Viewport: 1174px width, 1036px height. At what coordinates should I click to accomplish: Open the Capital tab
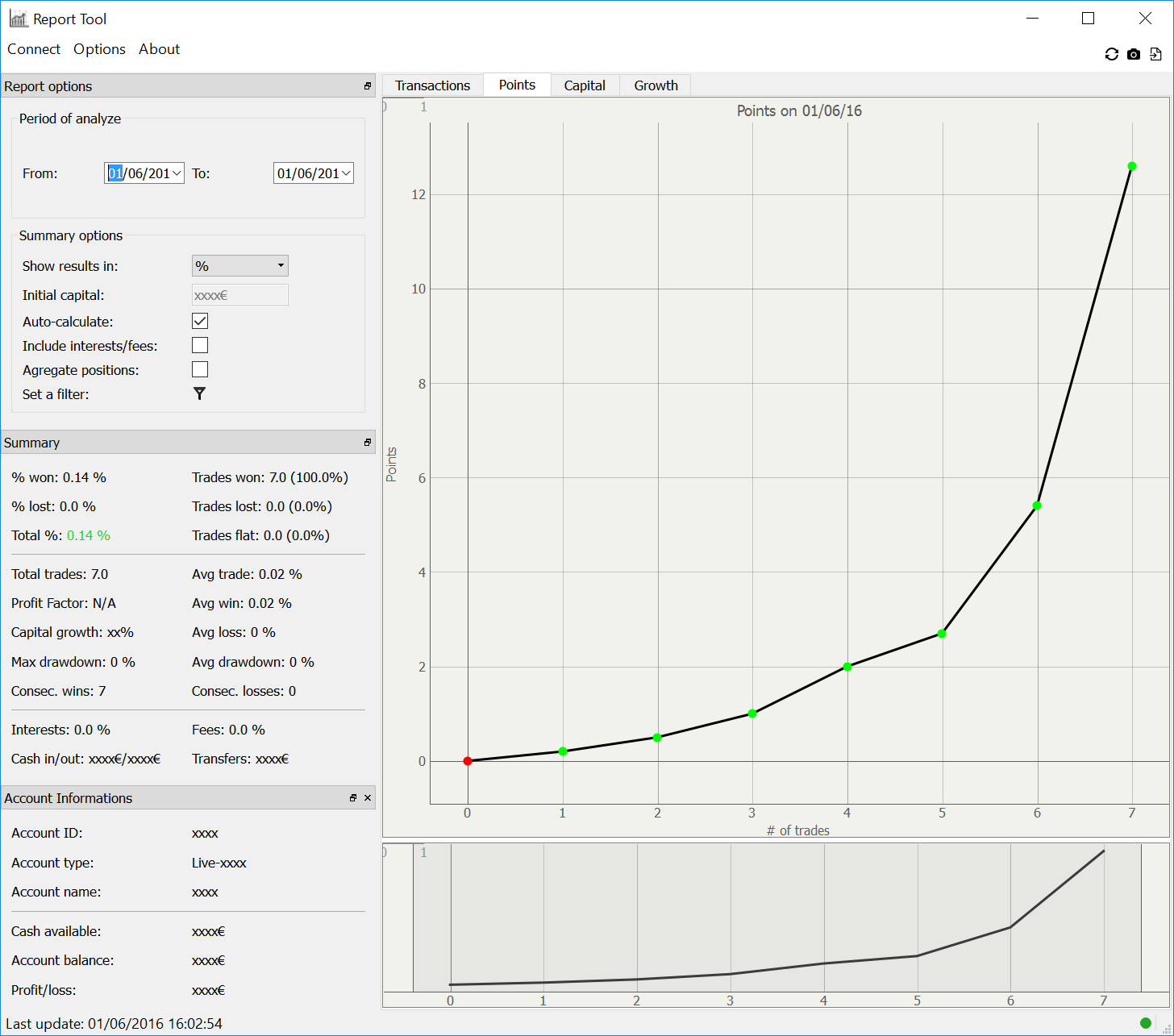(x=585, y=85)
